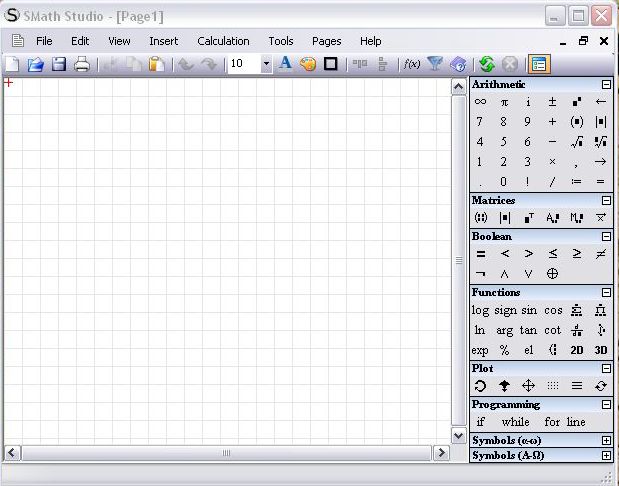
Task: Paste from clipboard toolbar icon
Action: (x=157, y=64)
